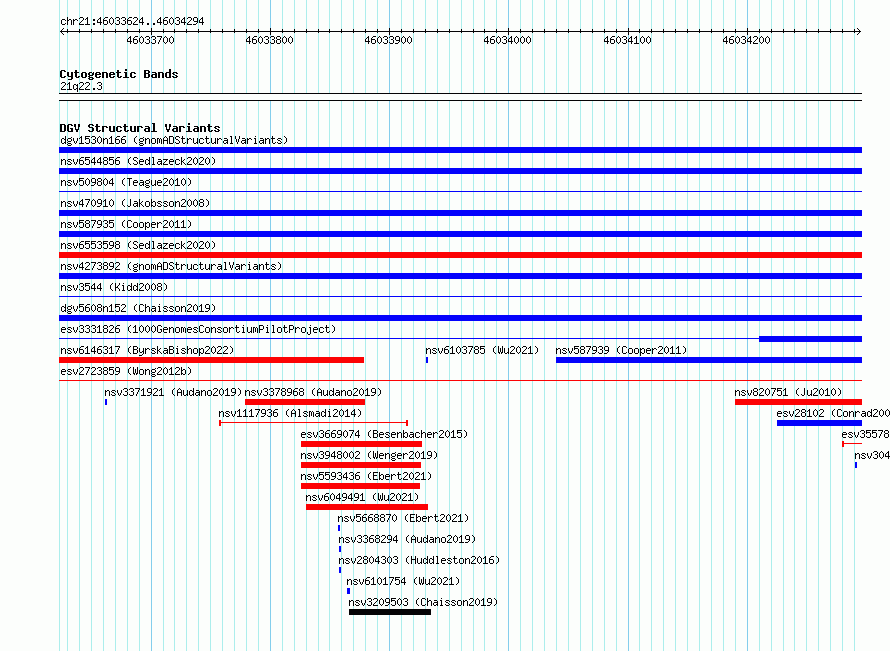Click nsv3948002 (Wenger2019) label
Screen dimensions: 890x651
(369, 455)
